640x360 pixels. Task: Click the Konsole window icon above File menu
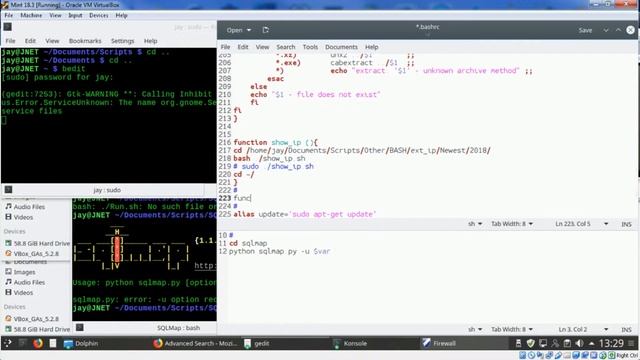[7, 27]
